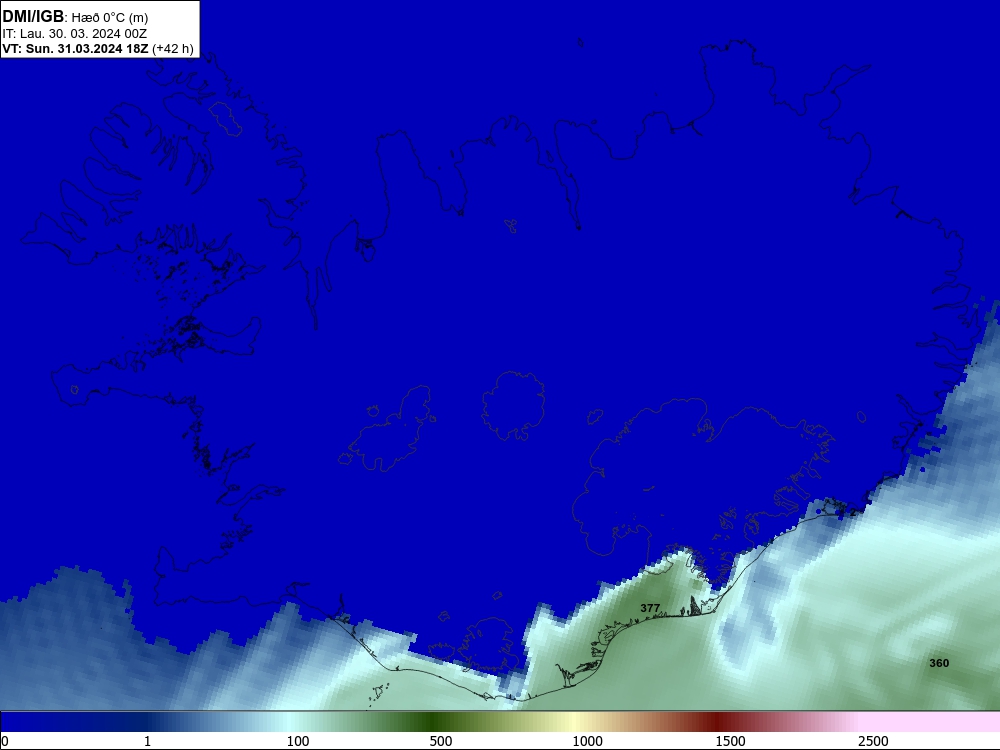Click the '2500' label on the color scale
1000x750 pixels.
tap(873, 741)
